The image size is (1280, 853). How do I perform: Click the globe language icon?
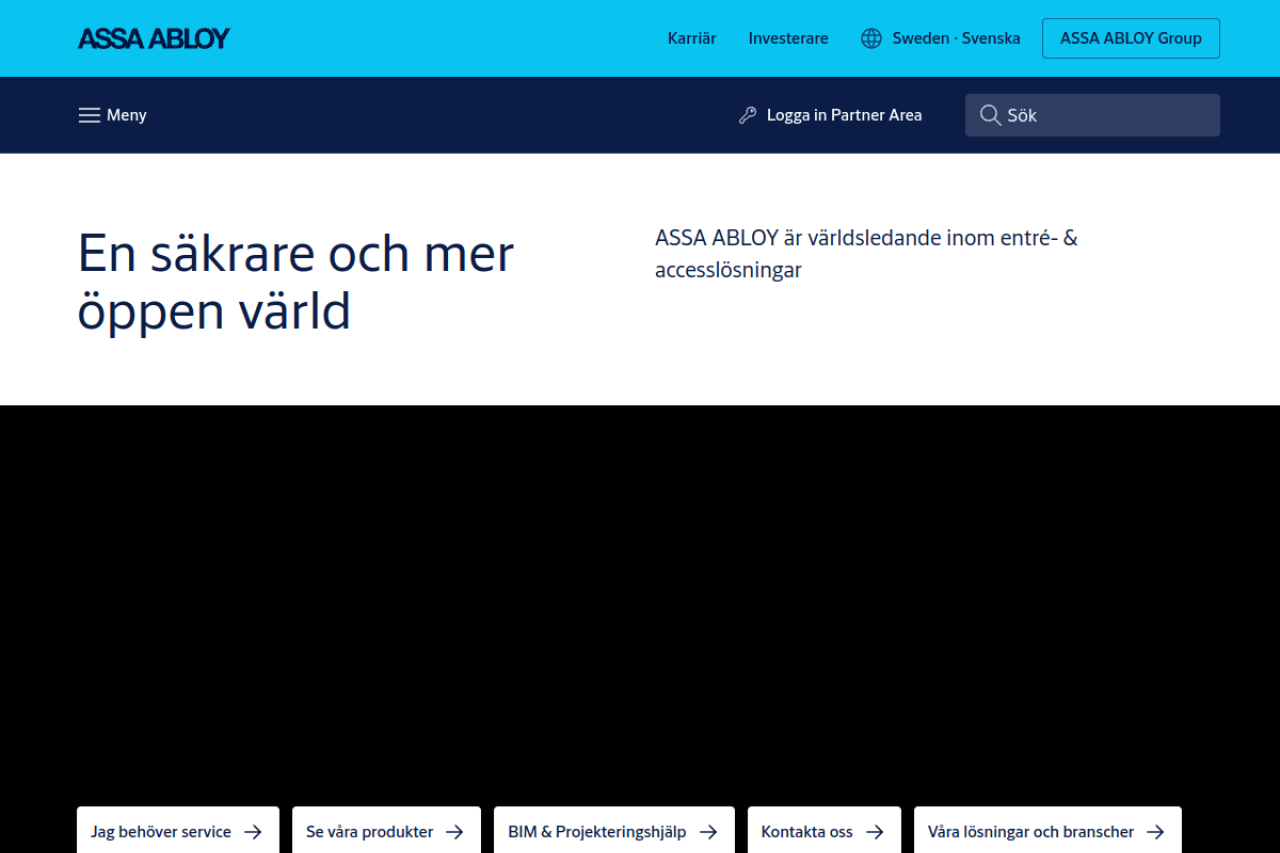[x=871, y=39]
